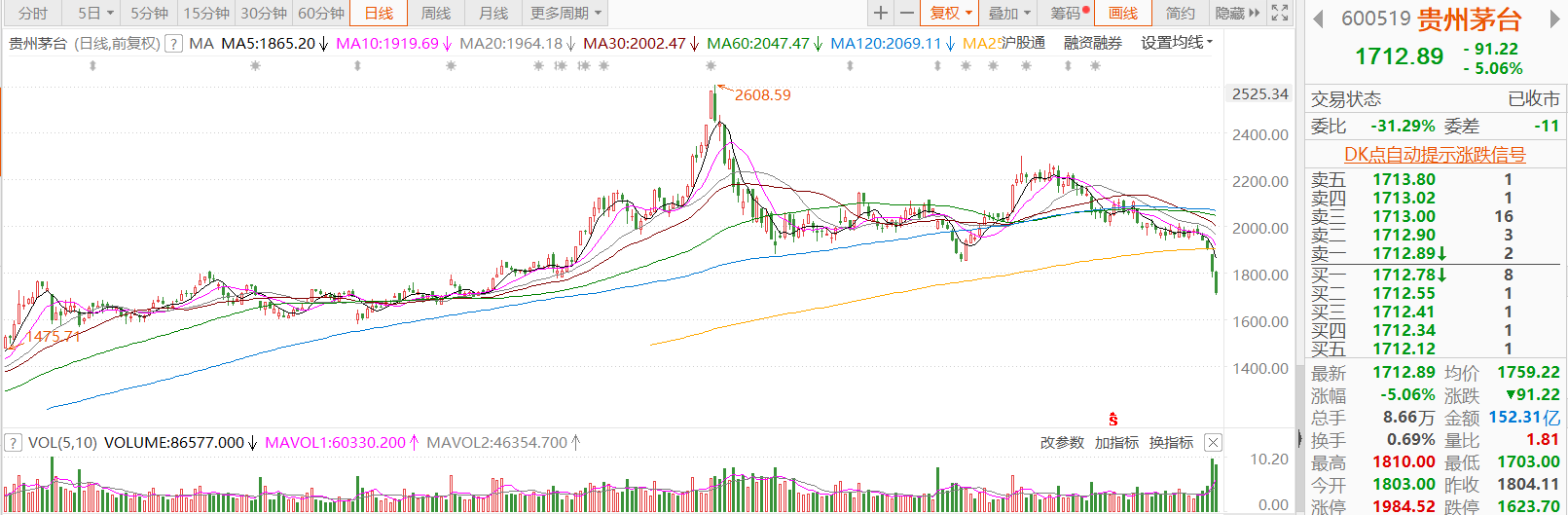
Task: Close the VOL indicator panel
Action: point(1213,443)
